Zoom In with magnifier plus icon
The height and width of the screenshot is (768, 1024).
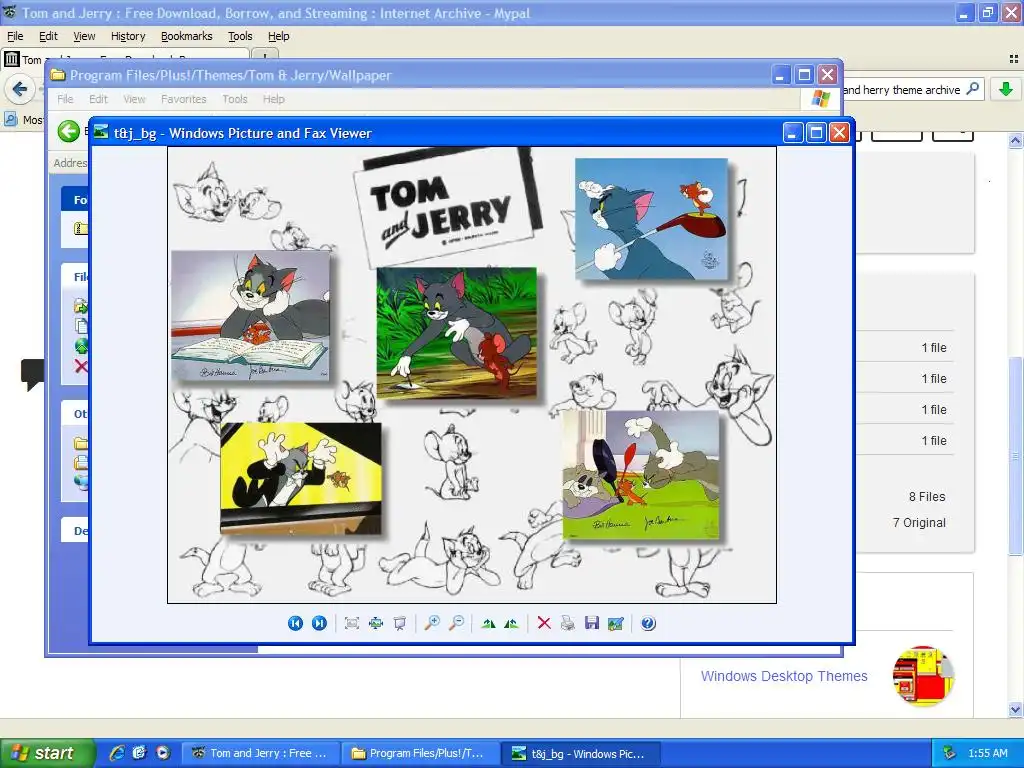point(432,623)
